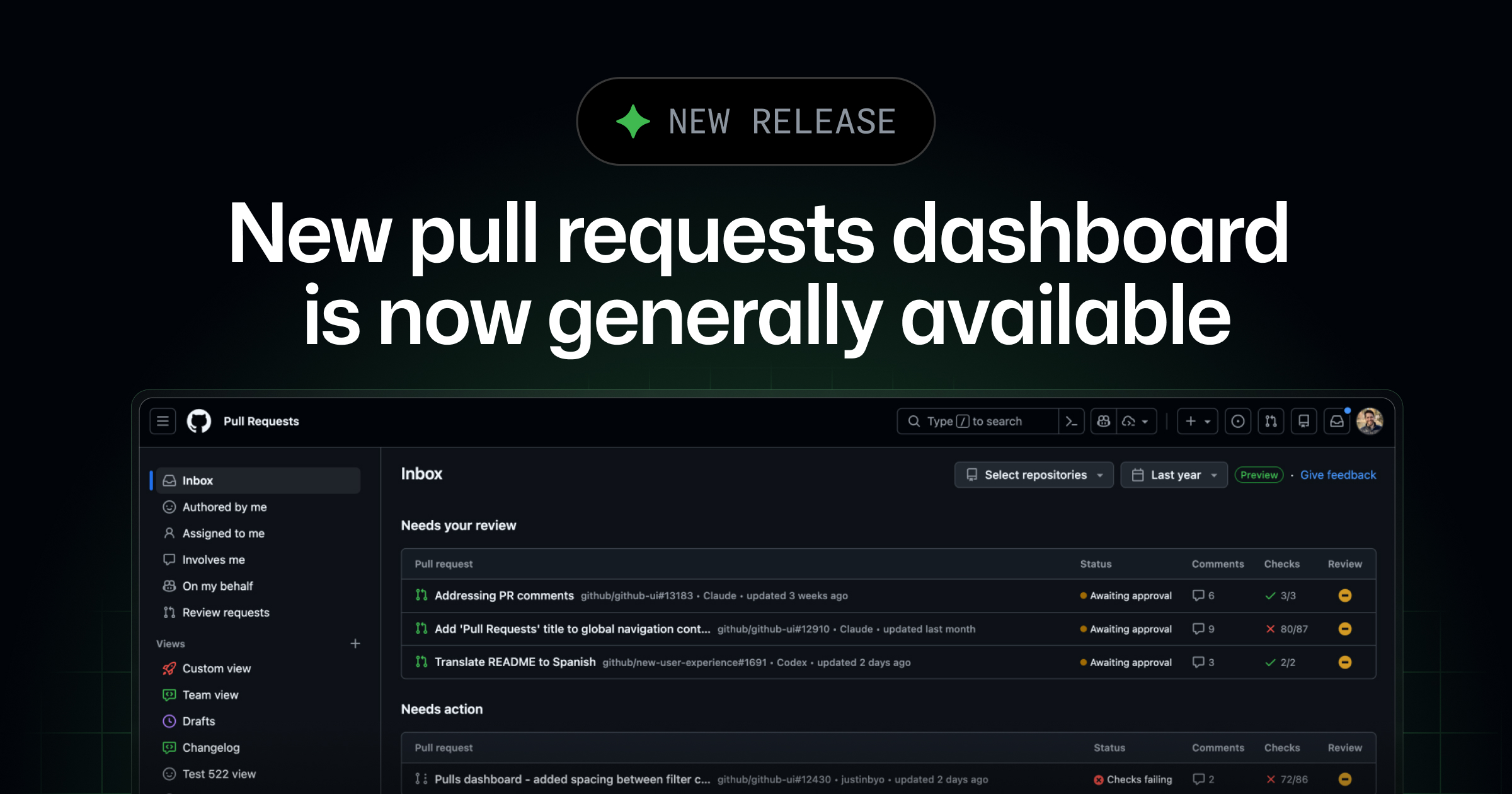Open the repositories icon in header
This screenshot has height=794, width=1512.
tap(1303, 421)
